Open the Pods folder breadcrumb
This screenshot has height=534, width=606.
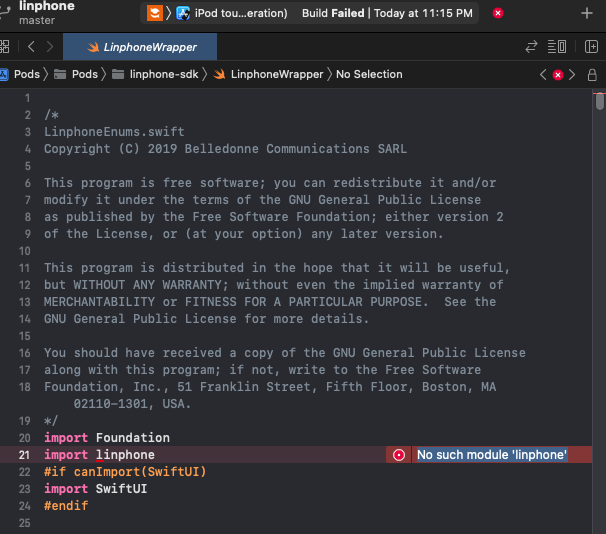pyautogui.click(x=76, y=74)
